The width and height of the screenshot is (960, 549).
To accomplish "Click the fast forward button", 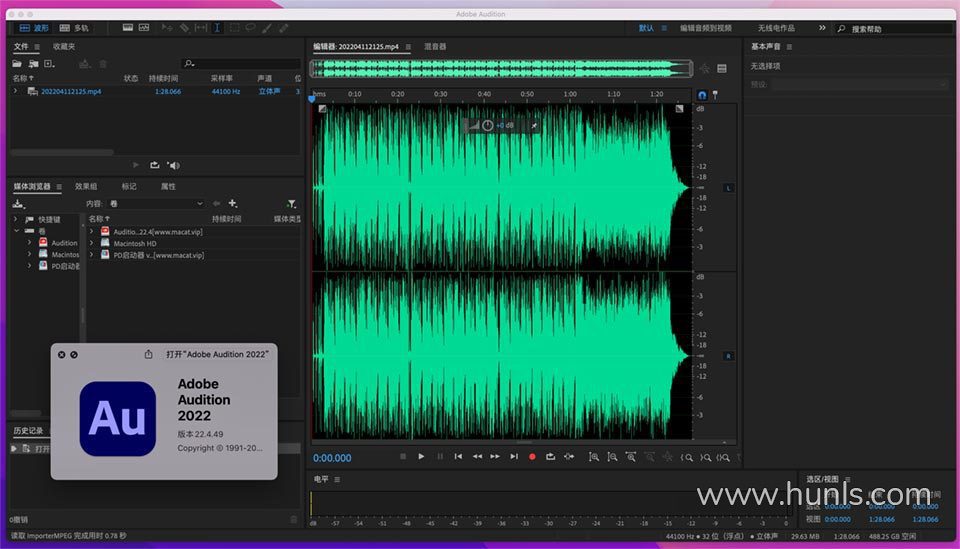I will point(495,457).
